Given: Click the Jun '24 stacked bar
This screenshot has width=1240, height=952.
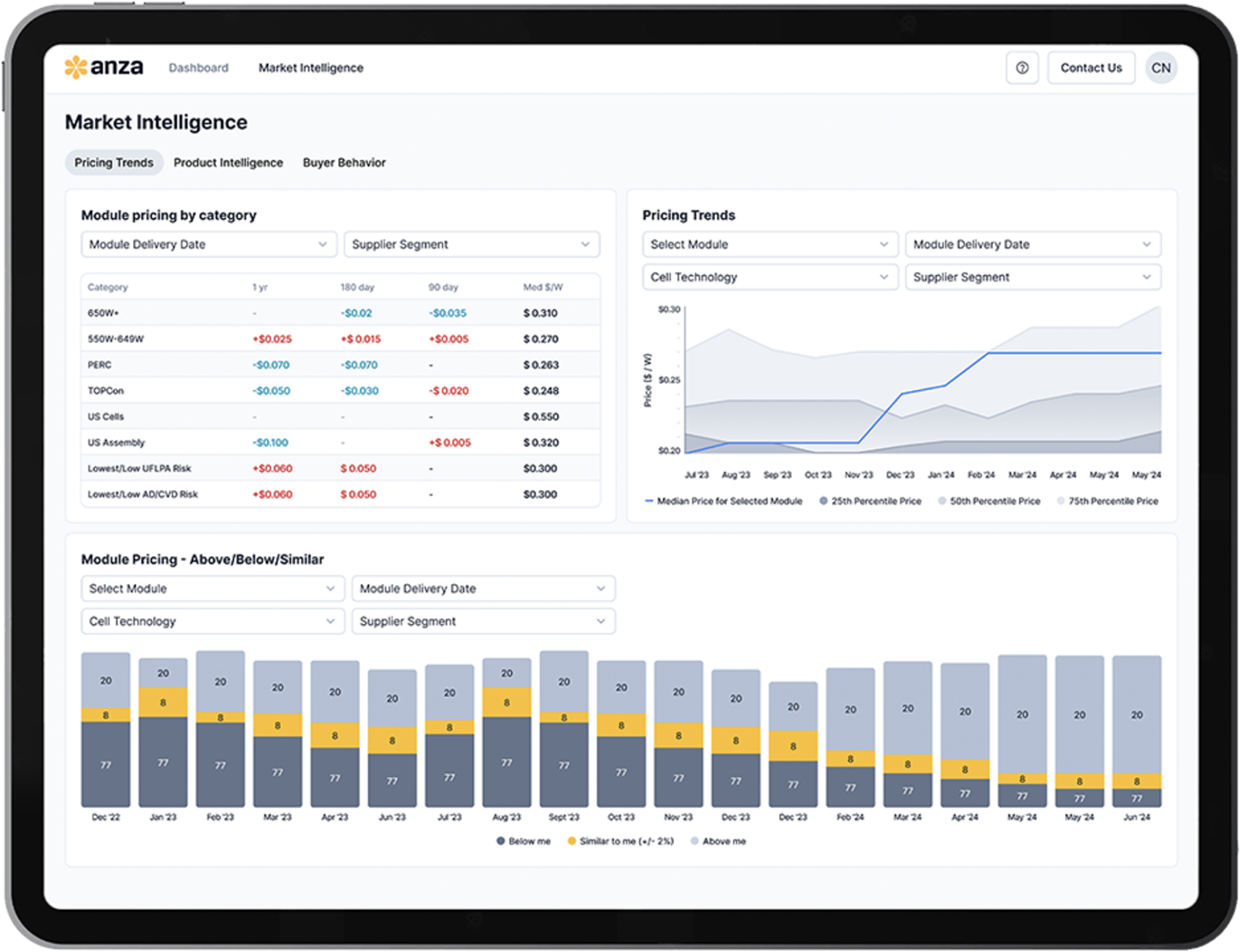Looking at the screenshot, I should click(x=1137, y=731).
